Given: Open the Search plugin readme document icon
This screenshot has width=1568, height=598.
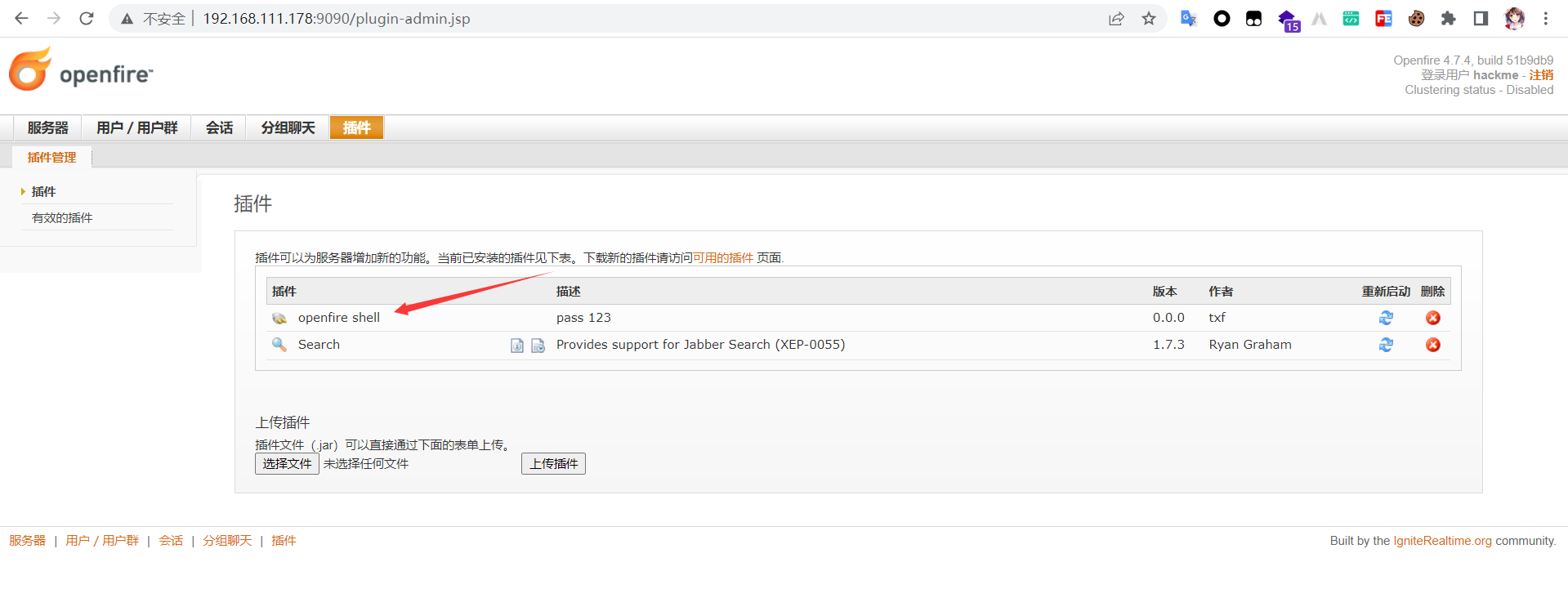Looking at the screenshot, I should 517,346.
